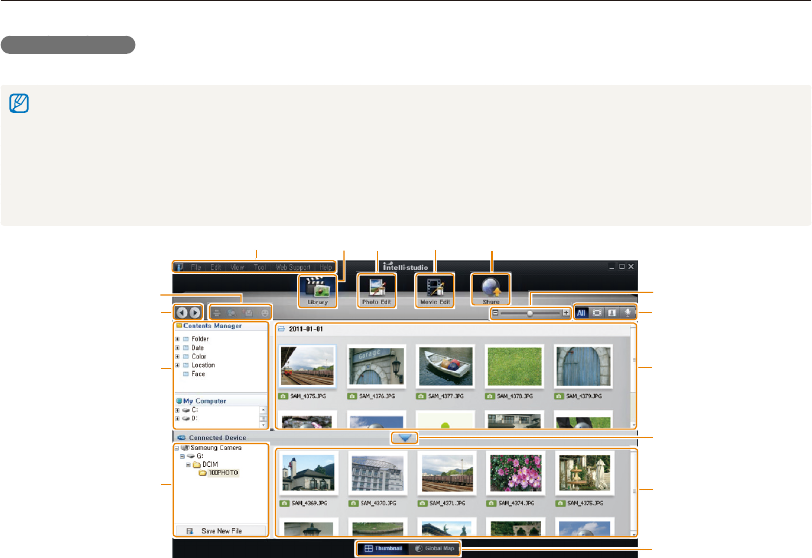Open the Movie Edit mode
This screenshot has width=812, height=558.
pyautogui.click(x=434, y=291)
